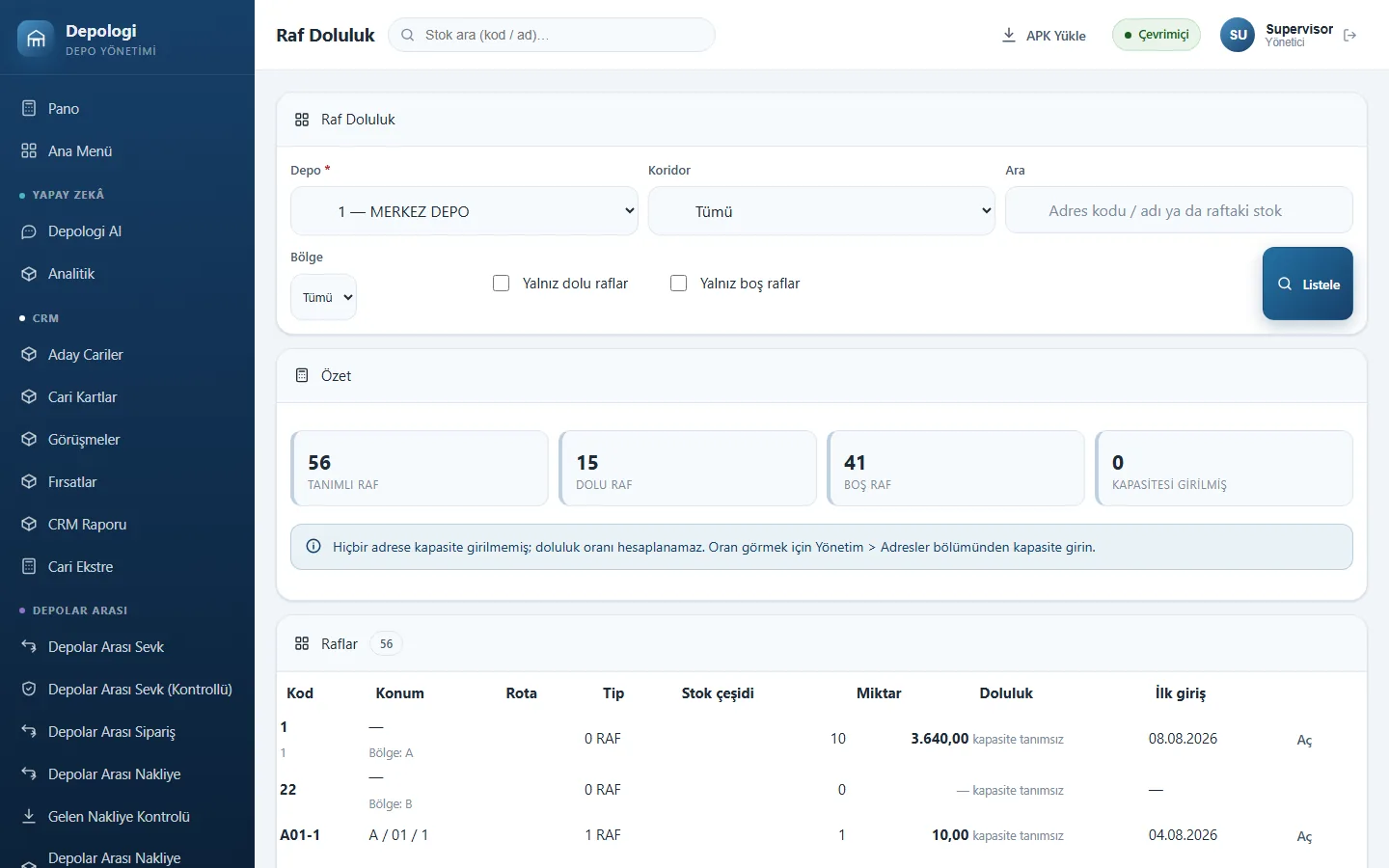Click the Çevrimiçi status badge

point(1157,35)
